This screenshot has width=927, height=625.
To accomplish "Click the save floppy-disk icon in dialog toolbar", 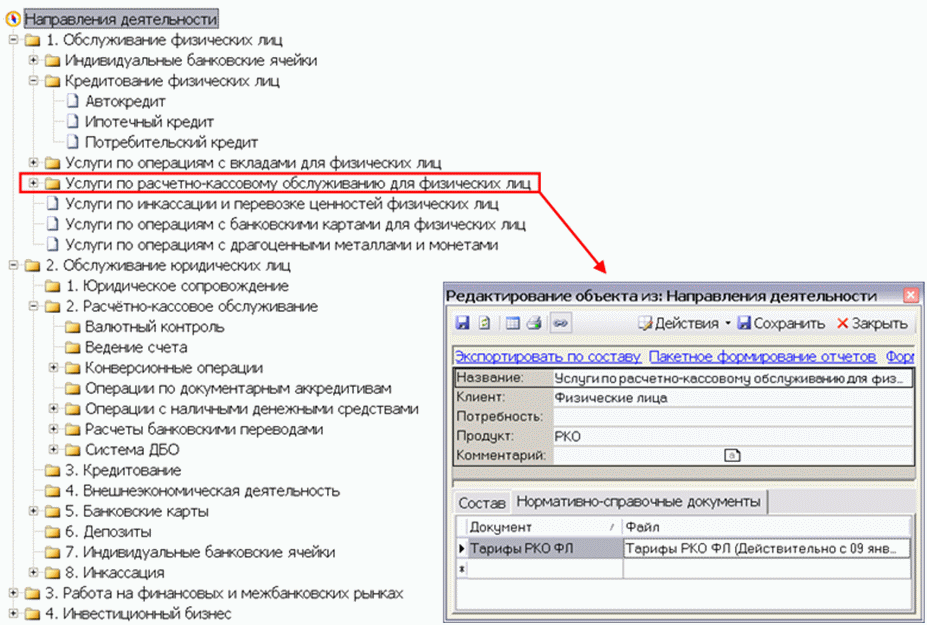I will coord(462,324).
